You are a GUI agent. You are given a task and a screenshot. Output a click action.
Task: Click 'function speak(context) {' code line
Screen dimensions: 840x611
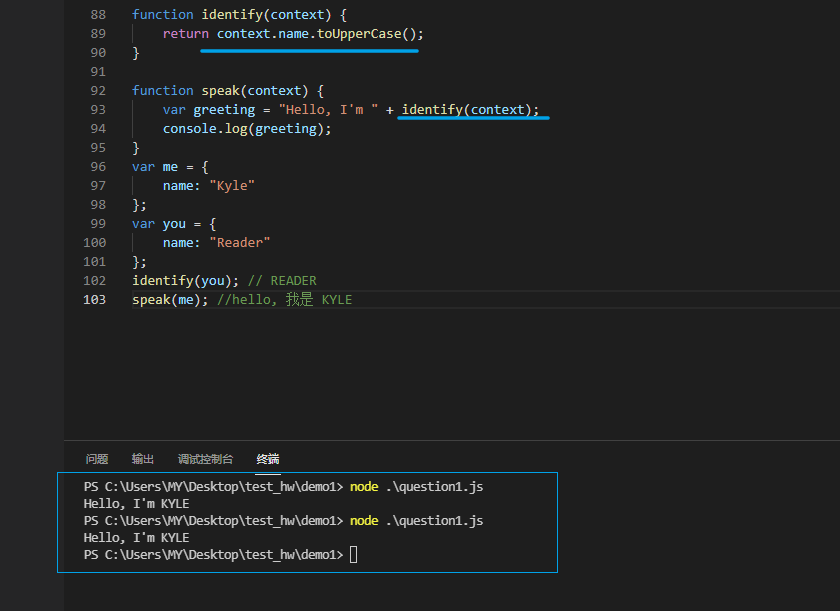click(x=228, y=91)
